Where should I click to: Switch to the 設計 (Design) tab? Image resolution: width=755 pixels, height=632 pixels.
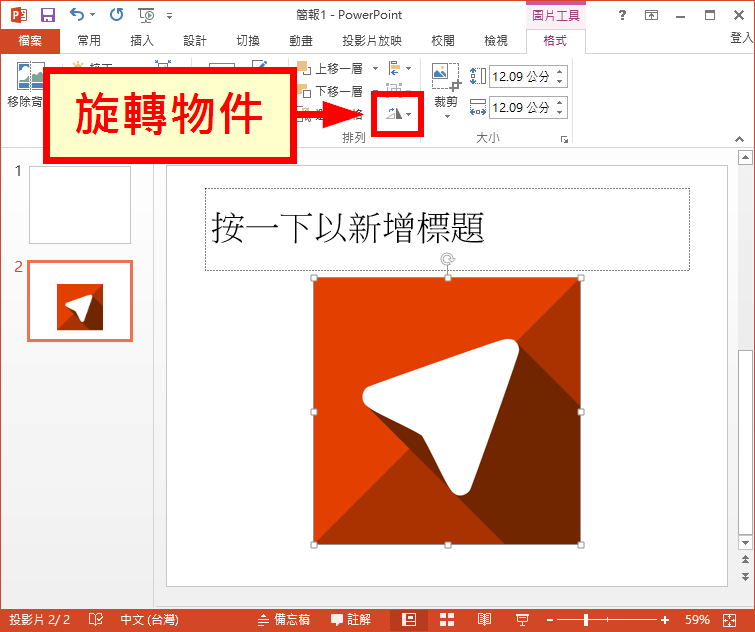(x=195, y=41)
